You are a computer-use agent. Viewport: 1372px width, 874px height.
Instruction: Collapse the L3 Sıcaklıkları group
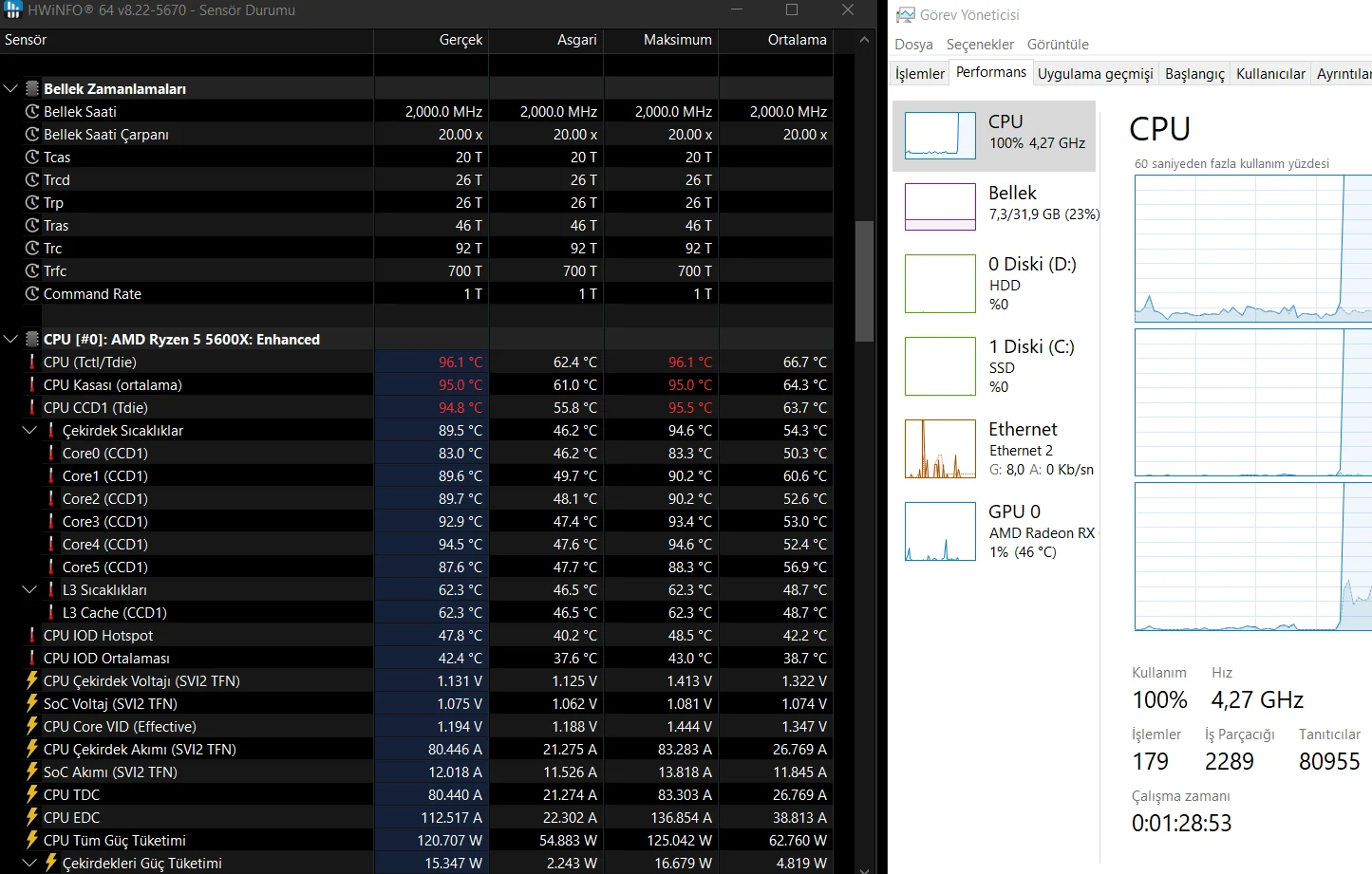tap(29, 590)
